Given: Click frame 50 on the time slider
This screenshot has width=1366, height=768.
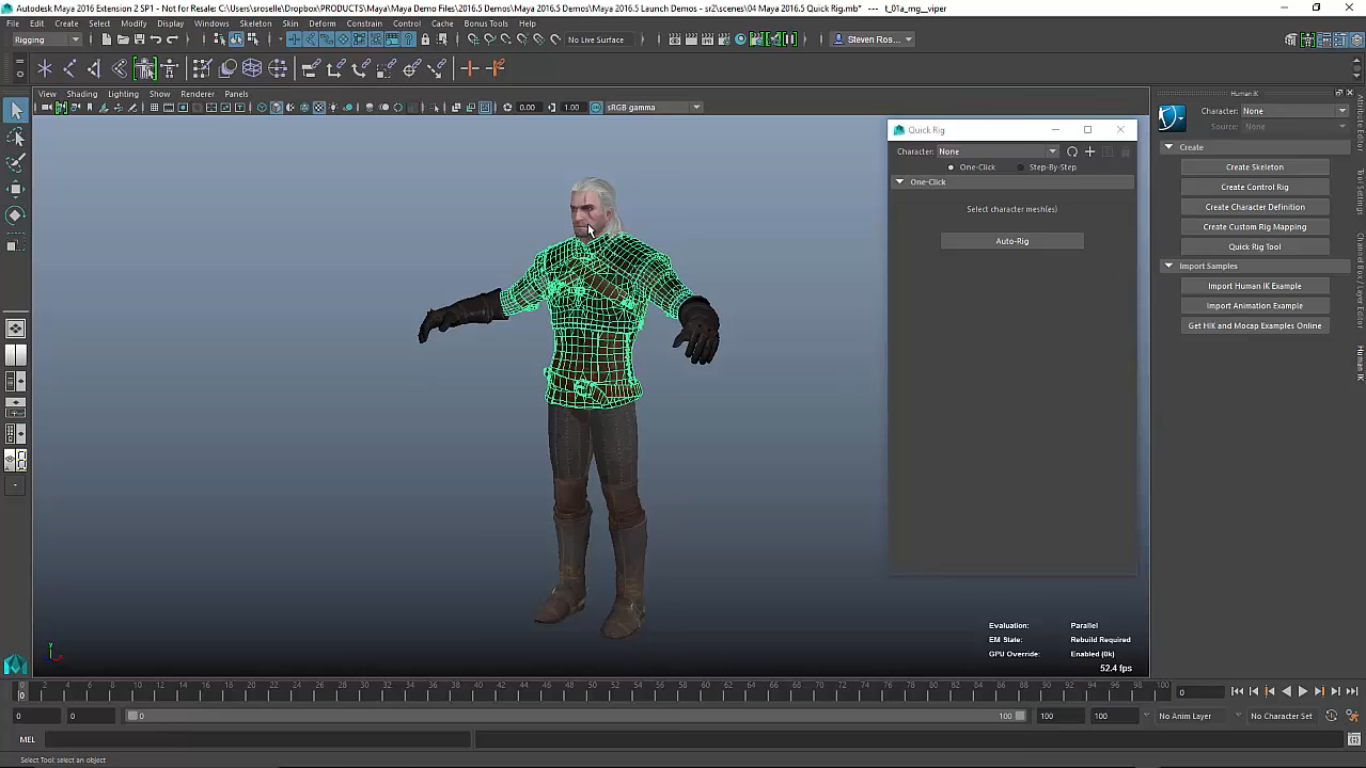Looking at the screenshot, I should point(594,692).
